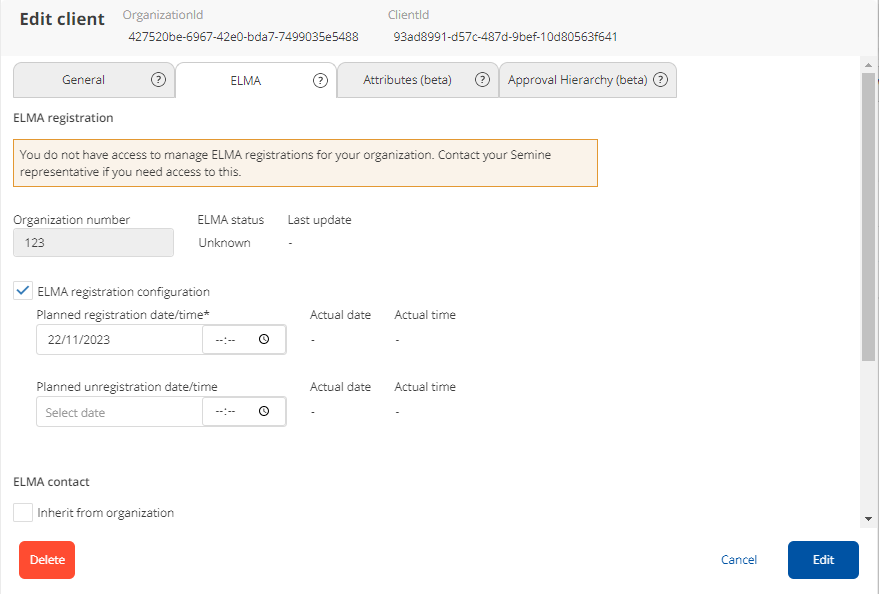Click the Organization number field
The image size is (879, 594).
[x=93, y=243]
